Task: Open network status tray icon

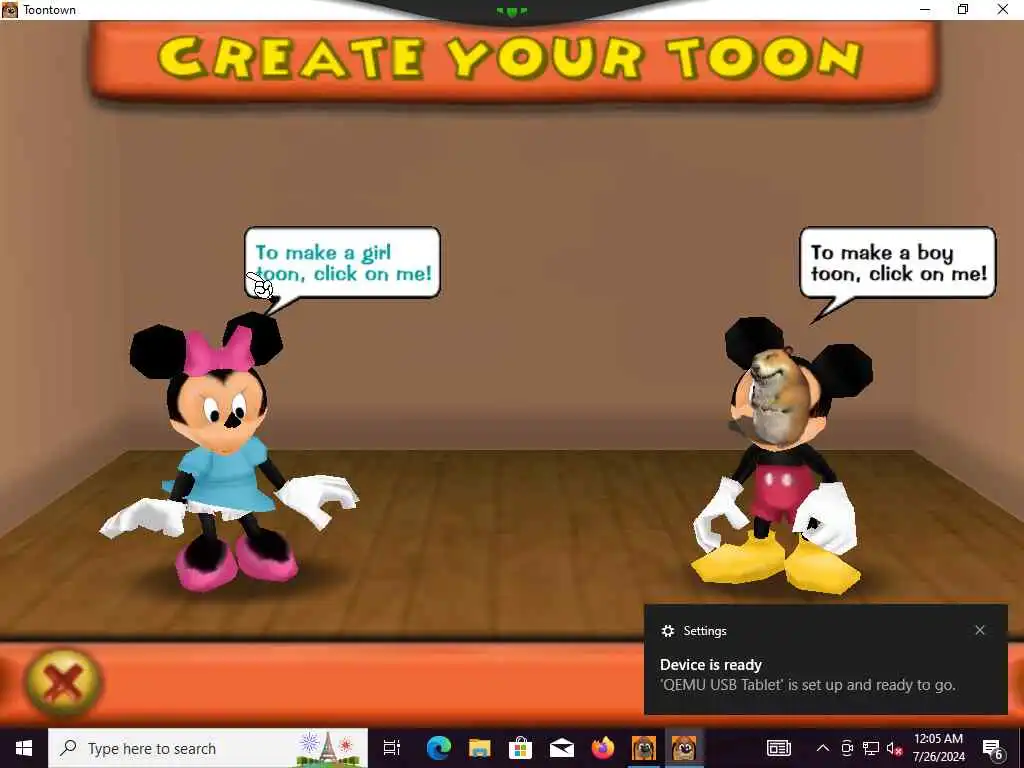Action: tap(871, 748)
